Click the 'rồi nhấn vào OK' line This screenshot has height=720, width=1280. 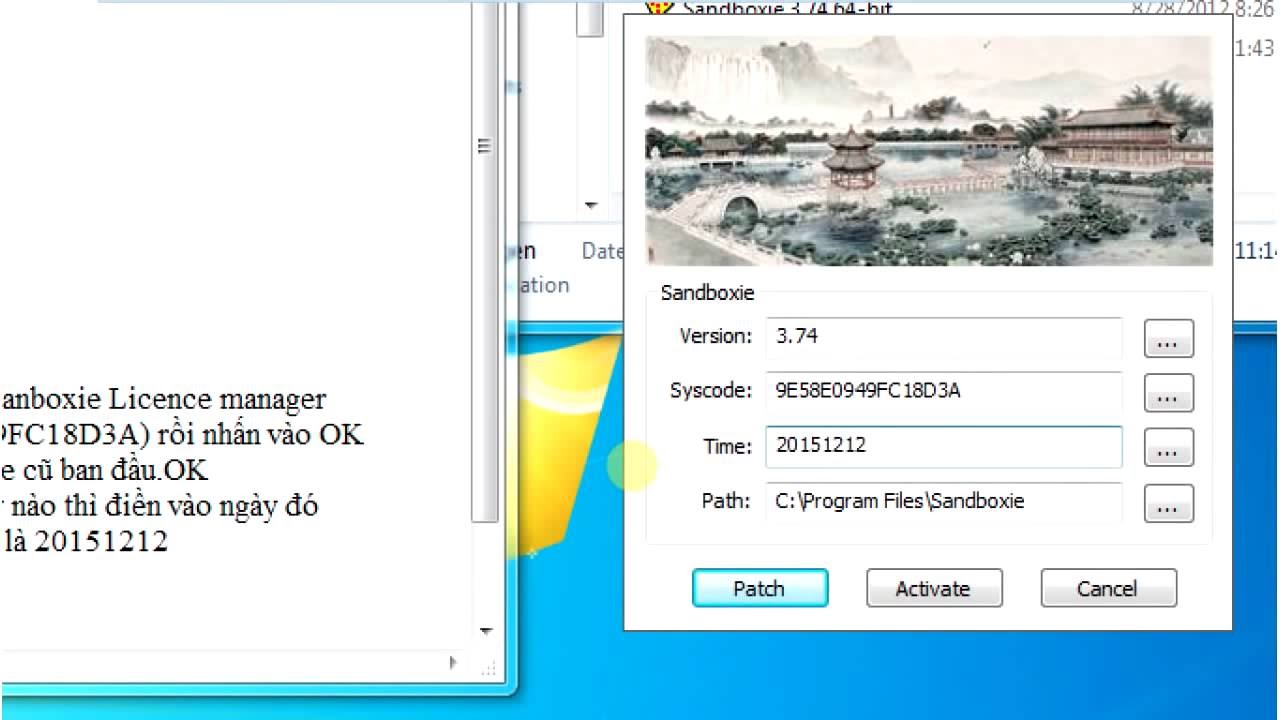pyautogui.click(x=182, y=435)
